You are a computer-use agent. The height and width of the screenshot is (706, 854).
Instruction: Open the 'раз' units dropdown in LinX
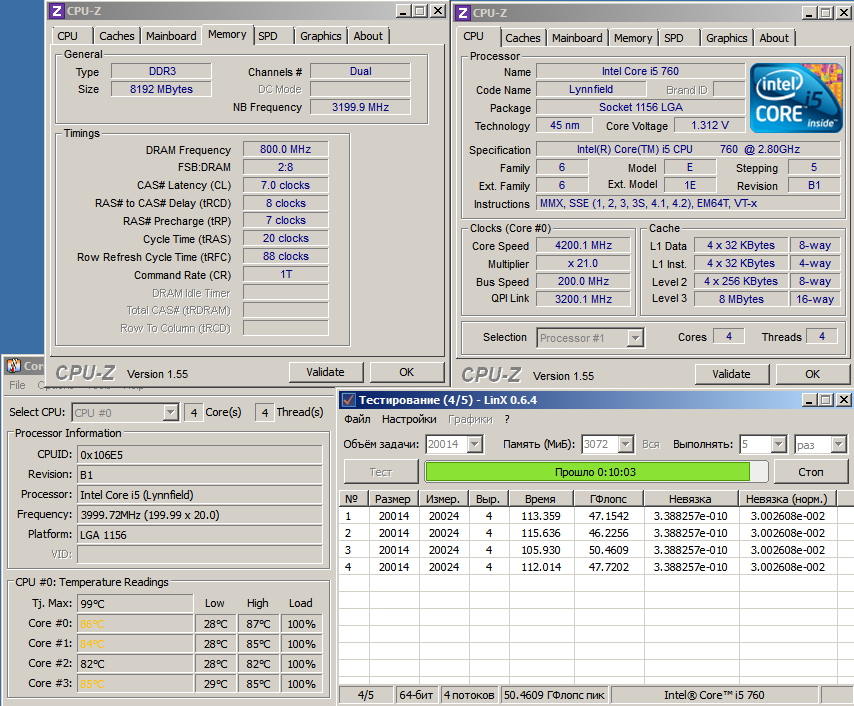point(837,444)
